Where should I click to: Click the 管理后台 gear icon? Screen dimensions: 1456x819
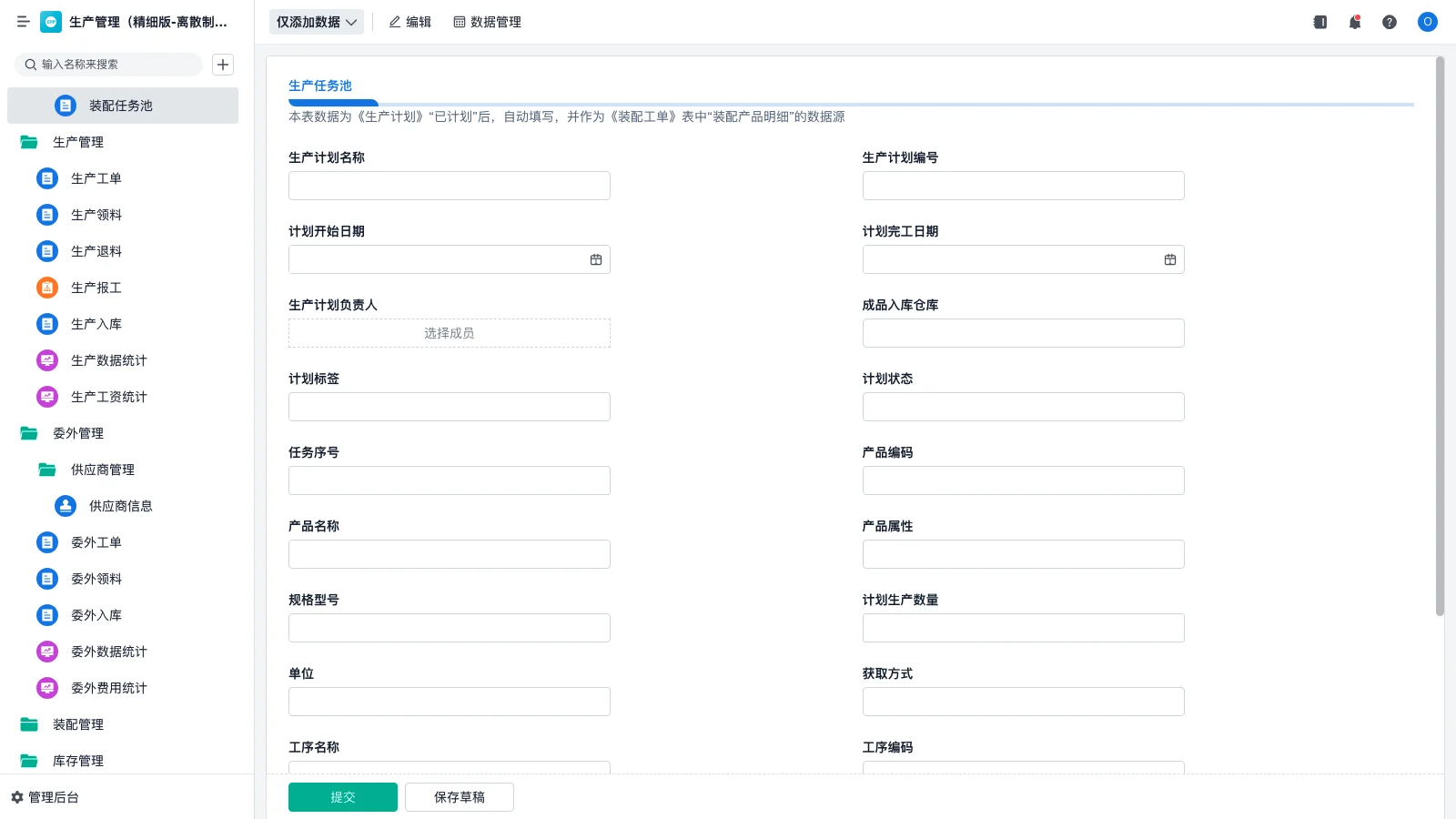[17, 797]
